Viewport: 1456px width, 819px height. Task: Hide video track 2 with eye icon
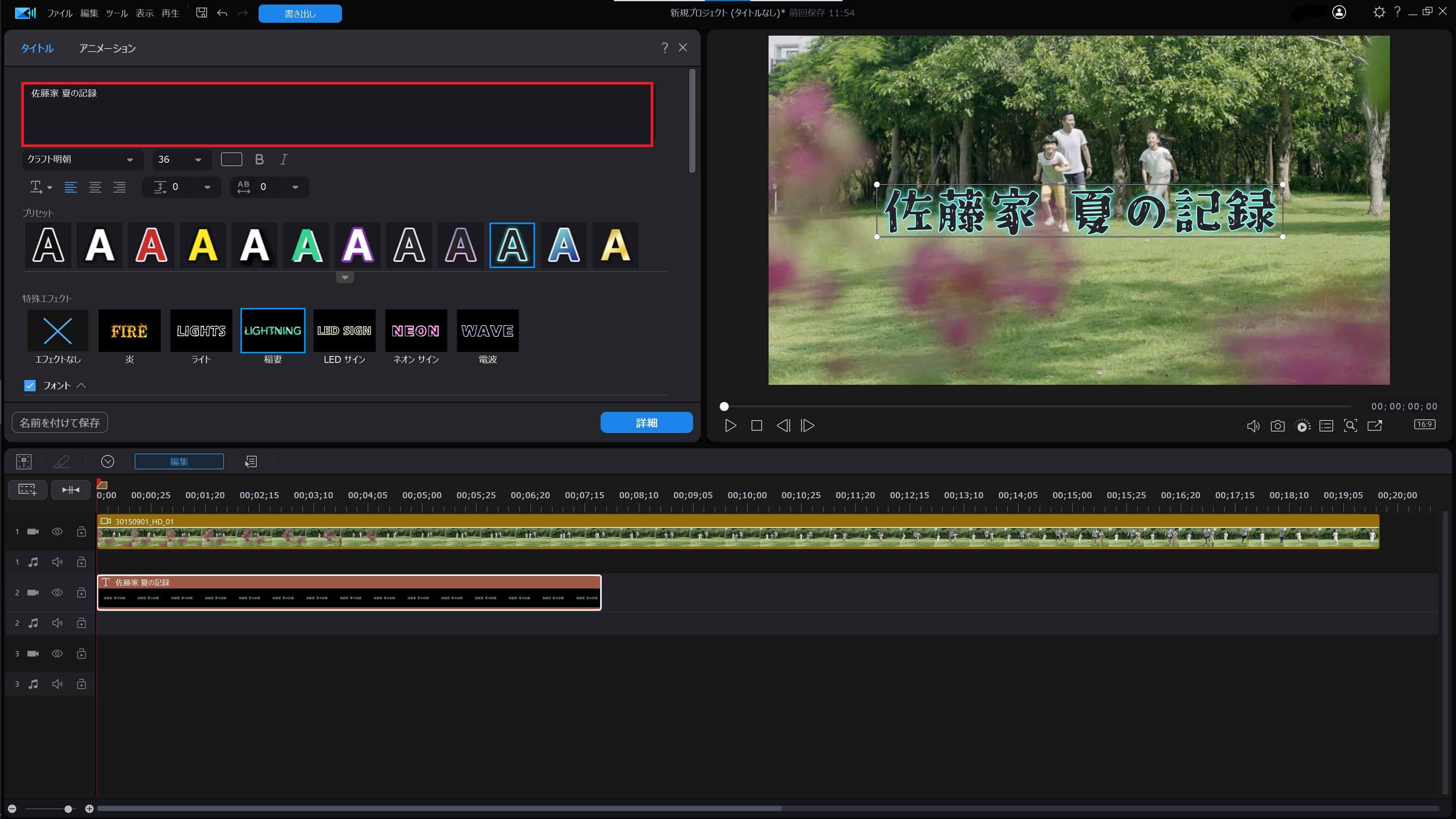tap(57, 592)
